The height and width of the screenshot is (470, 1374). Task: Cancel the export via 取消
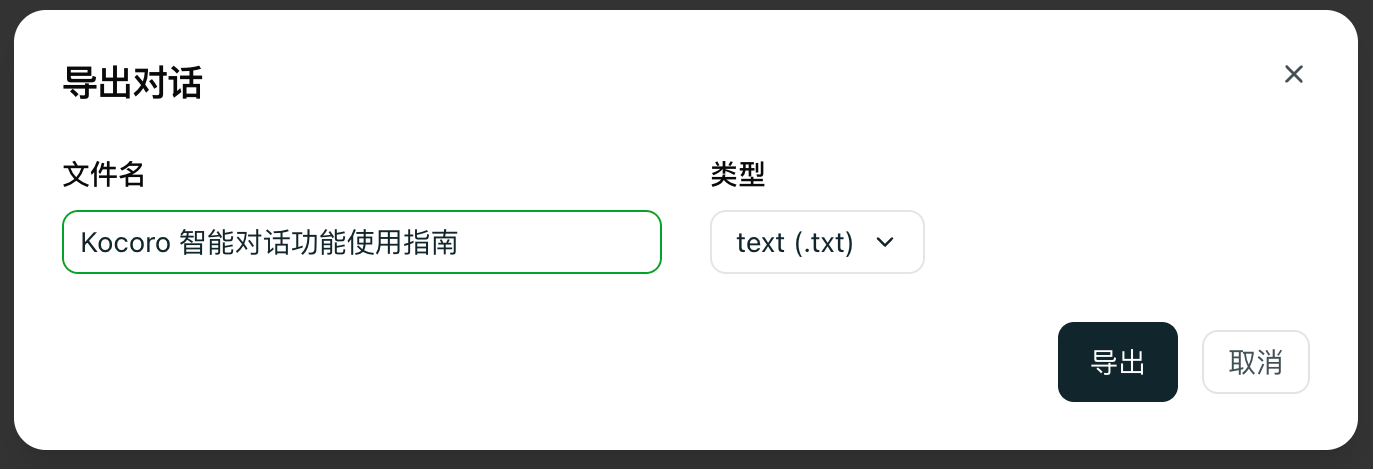(x=1255, y=362)
